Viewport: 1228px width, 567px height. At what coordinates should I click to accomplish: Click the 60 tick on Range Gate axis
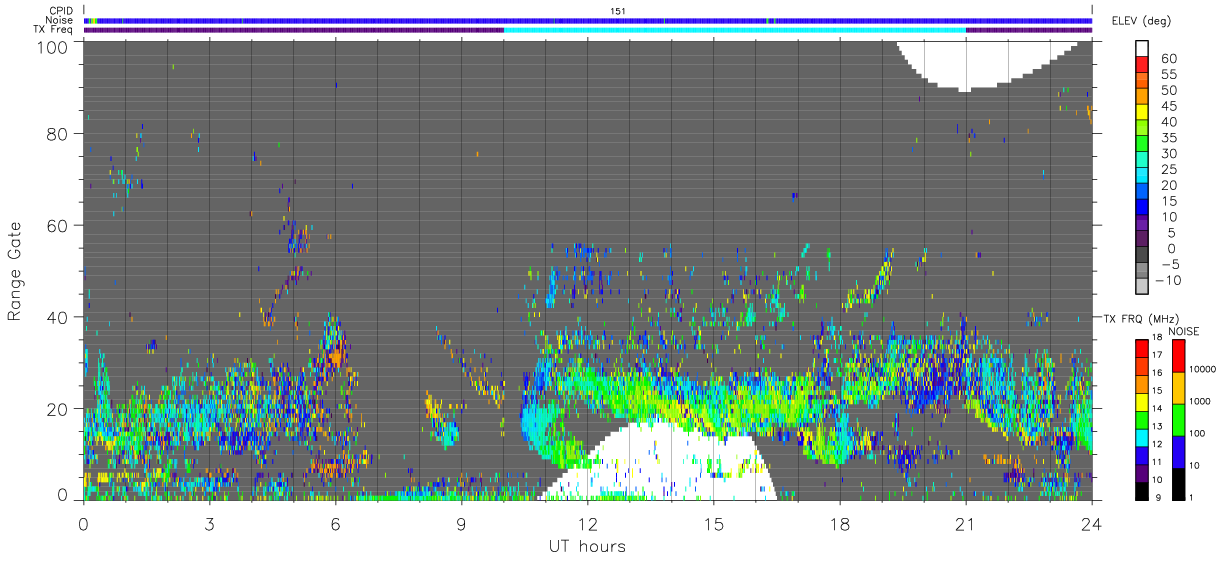tap(57, 226)
